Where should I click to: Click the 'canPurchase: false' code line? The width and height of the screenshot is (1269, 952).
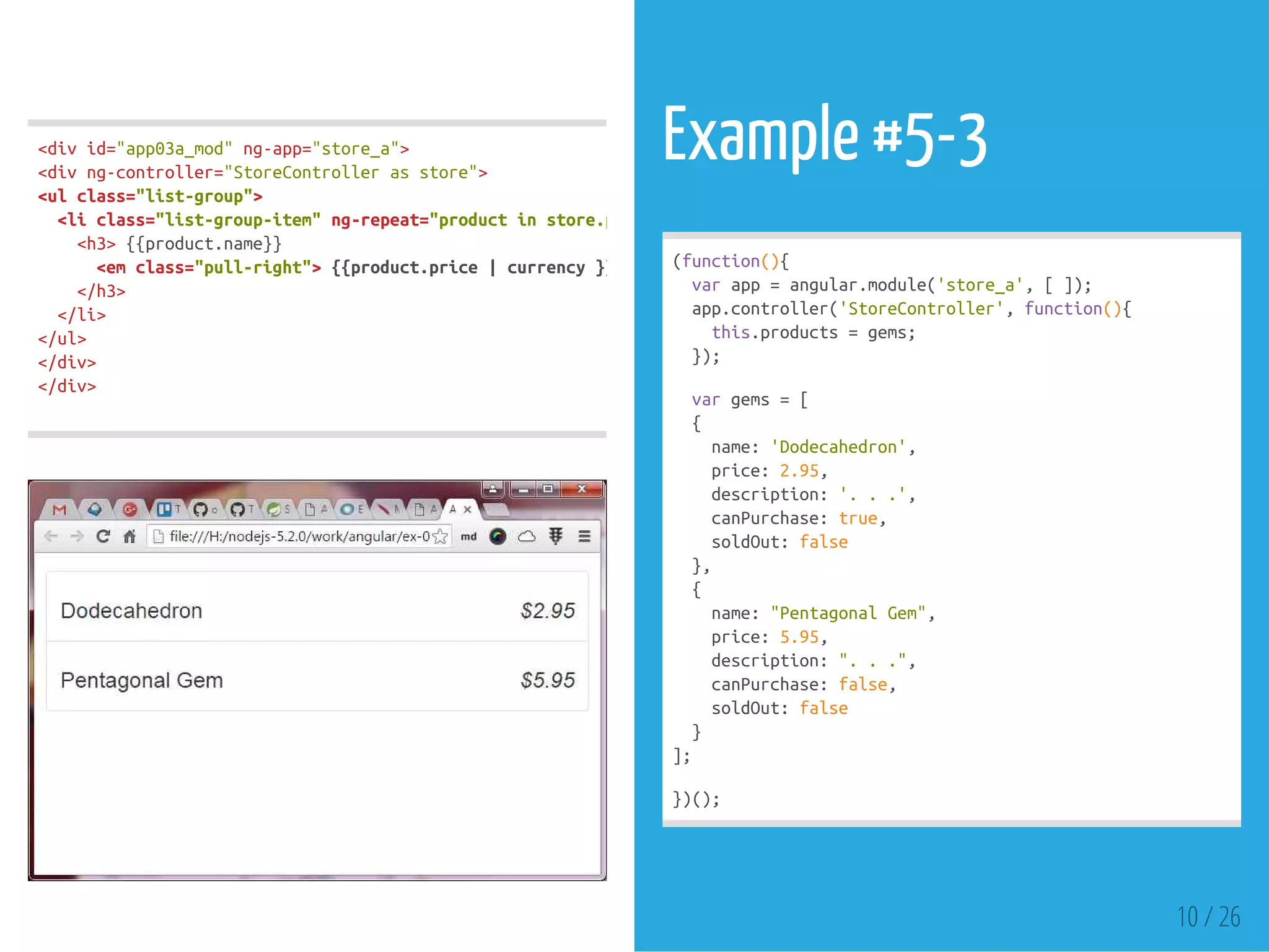pos(804,684)
